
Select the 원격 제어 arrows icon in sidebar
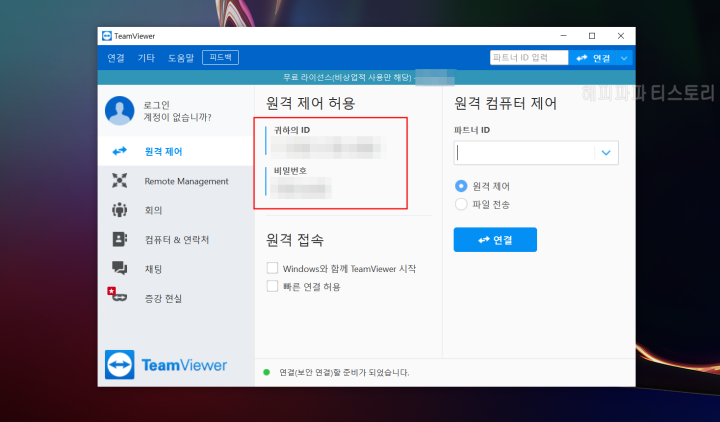click(119, 151)
